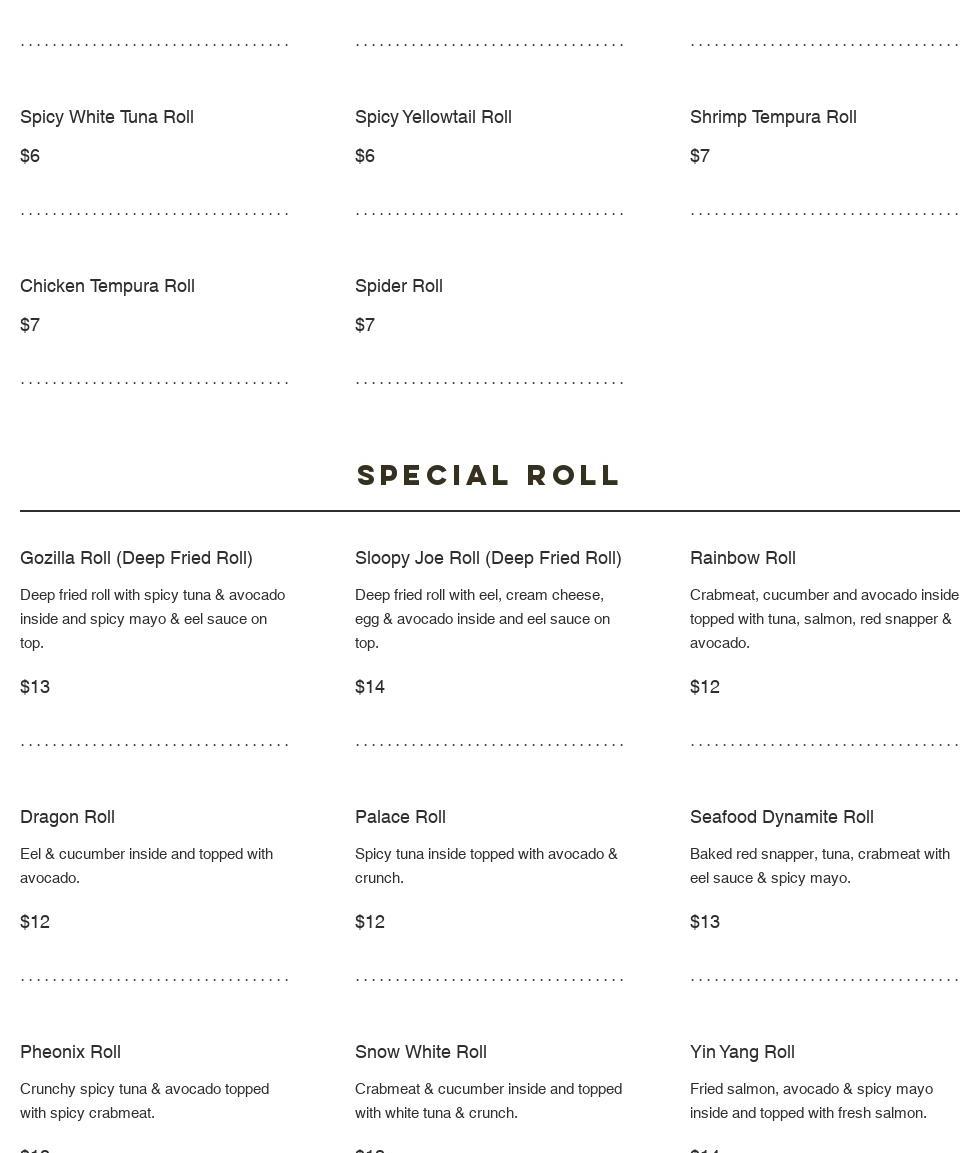Select the Rainbow Roll heading
965x1153 pixels.
(x=743, y=558)
